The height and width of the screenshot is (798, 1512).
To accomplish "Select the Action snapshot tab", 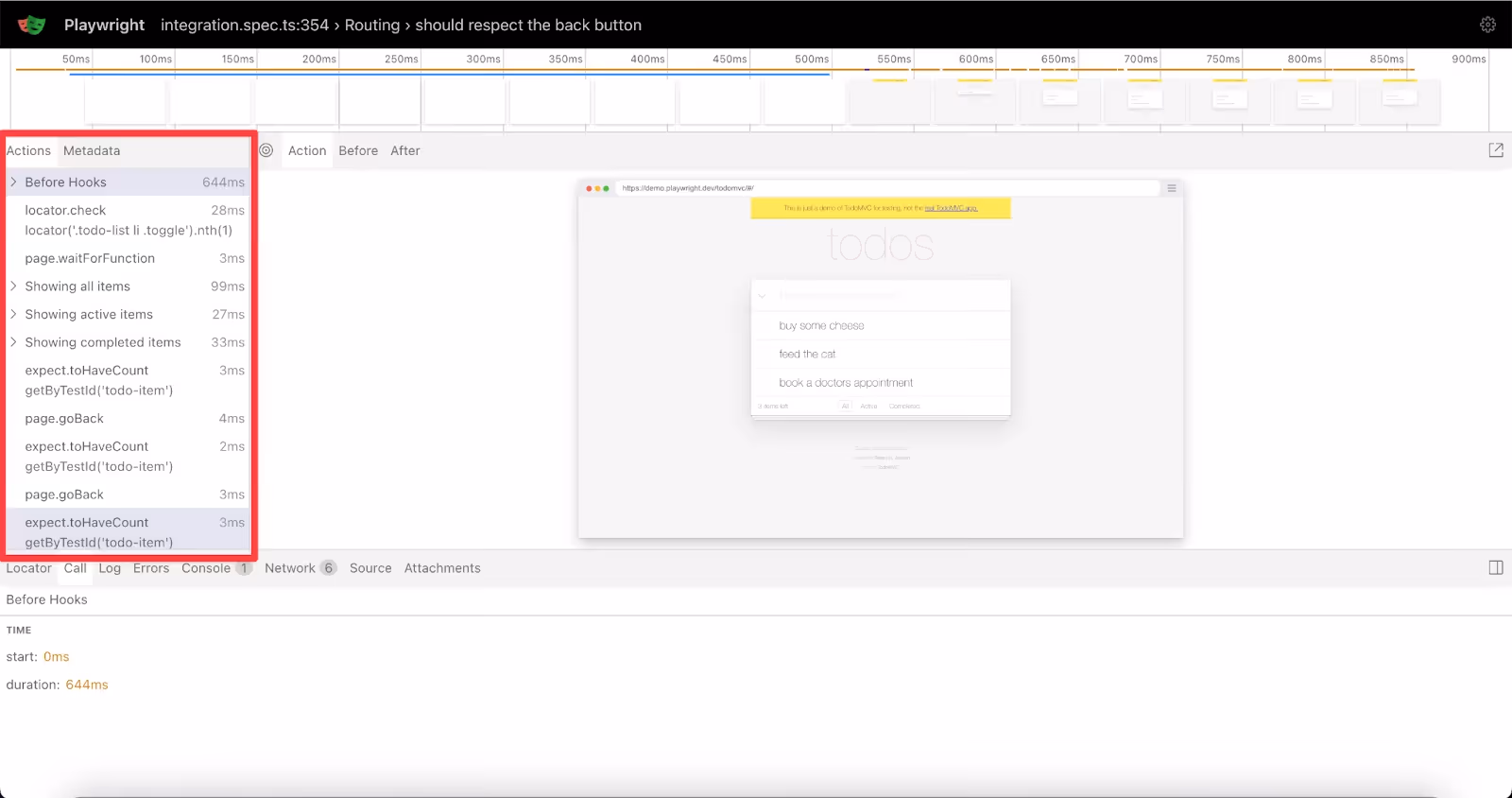I will [x=307, y=150].
